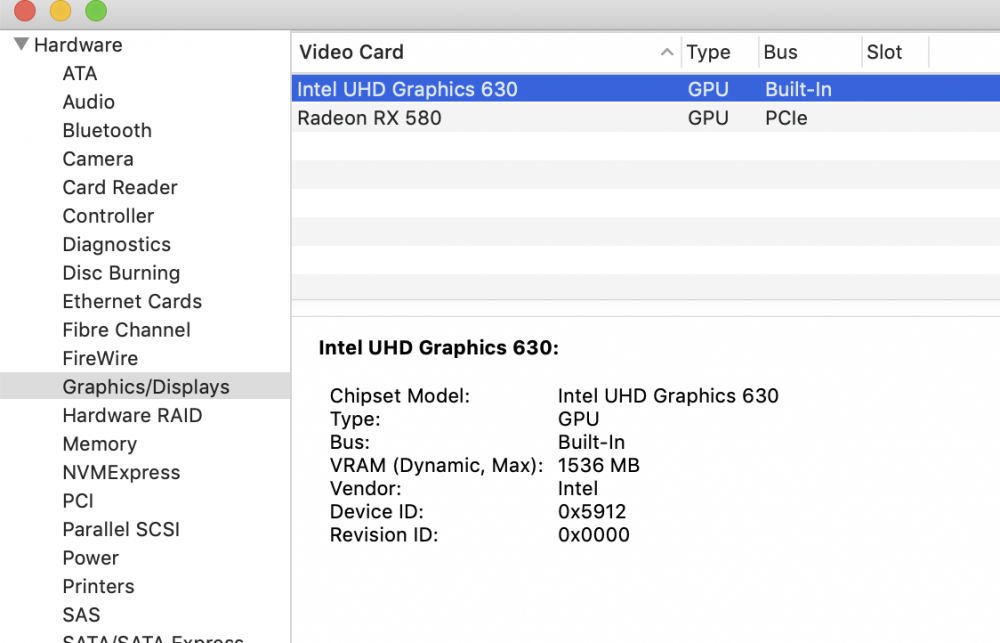Select Fibre Channel in the sidebar
The height and width of the screenshot is (643, 1000).
tap(126, 330)
